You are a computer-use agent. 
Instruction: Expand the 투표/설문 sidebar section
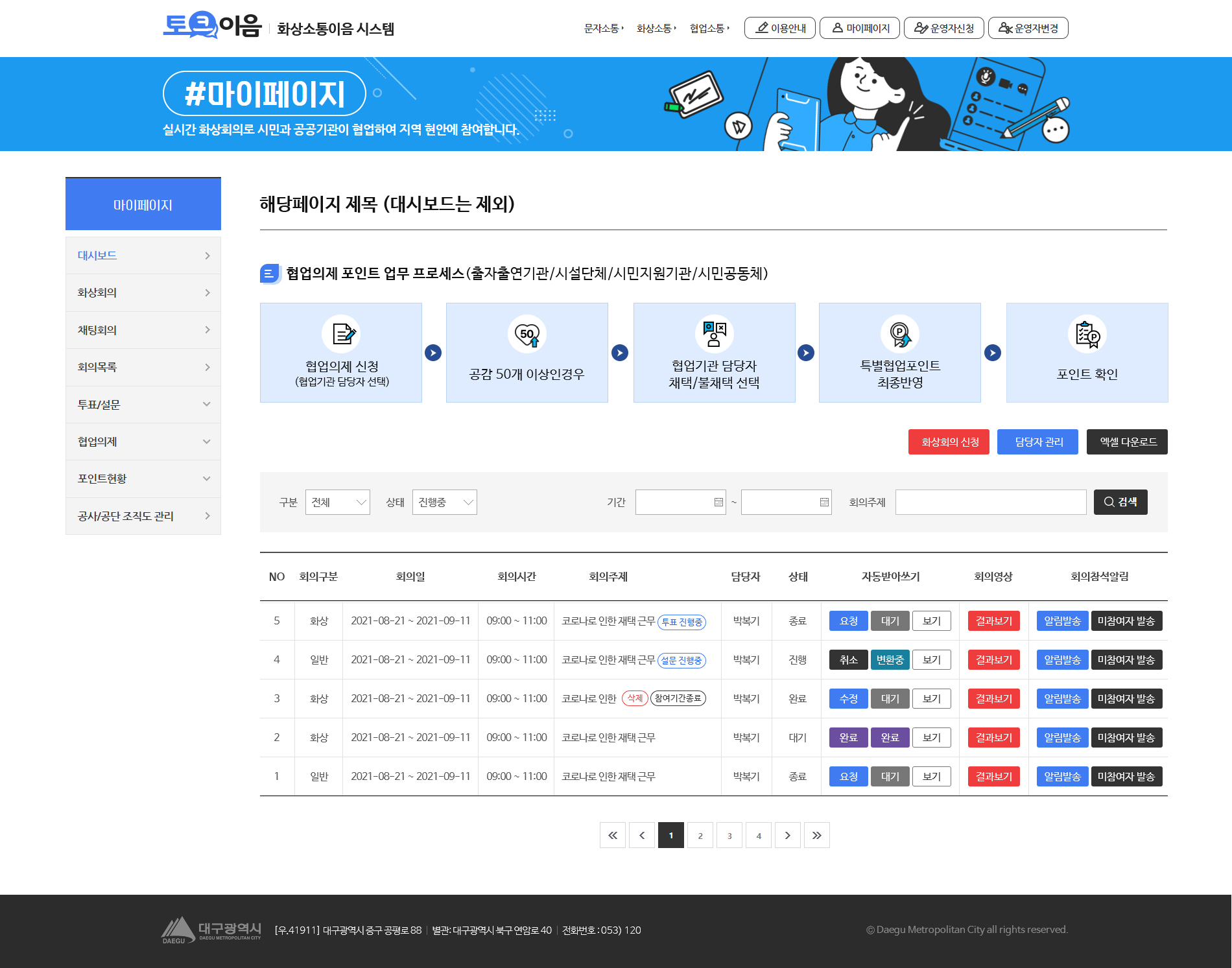(x=143, y=404)
